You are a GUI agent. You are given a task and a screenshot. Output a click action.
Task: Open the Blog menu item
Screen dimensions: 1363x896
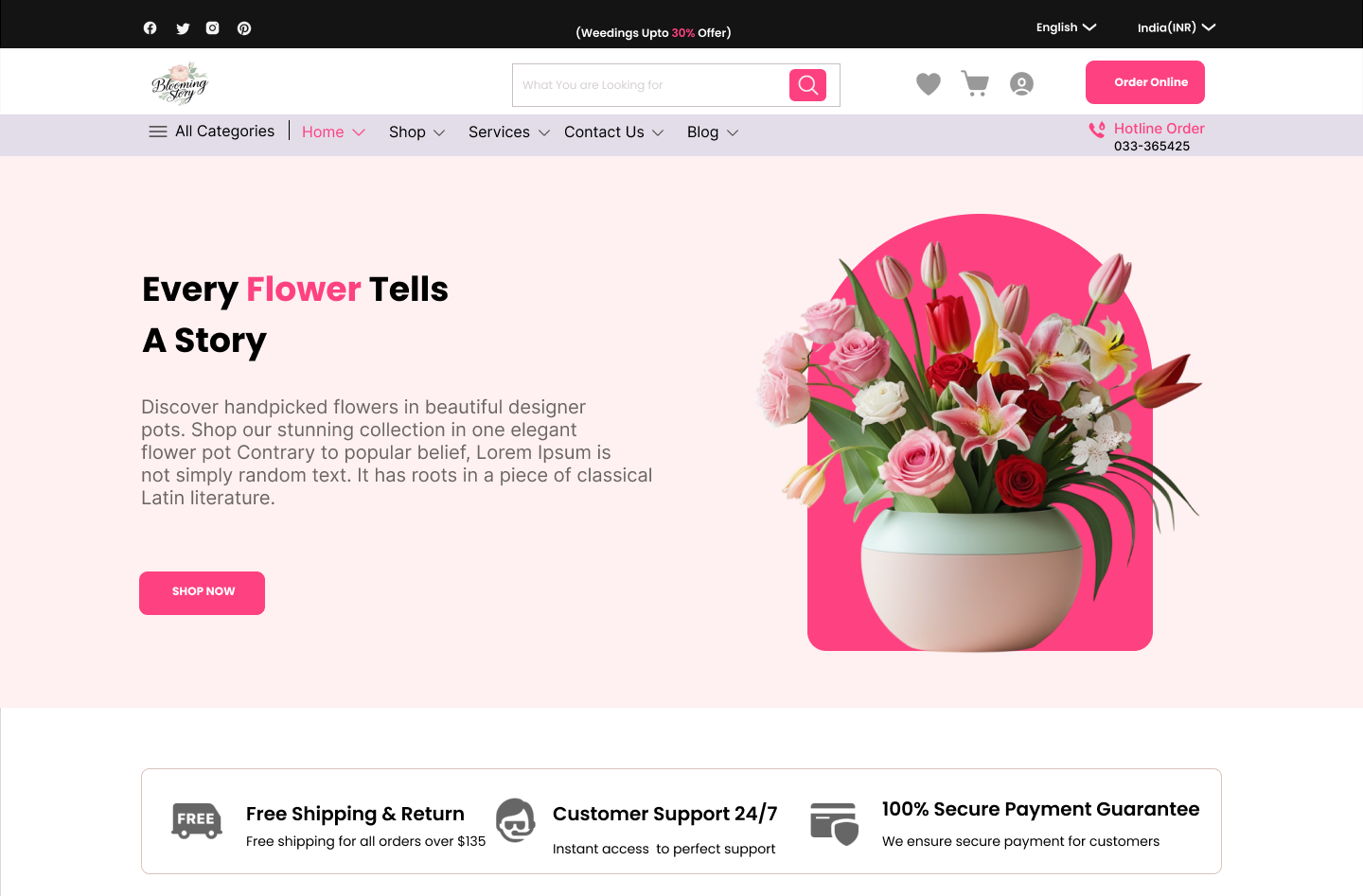tap(712, 132)
